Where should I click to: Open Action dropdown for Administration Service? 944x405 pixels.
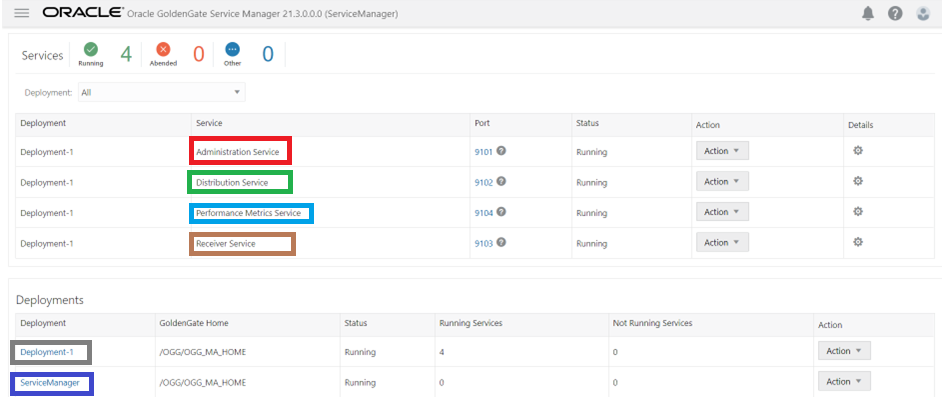tap(722, 151)
